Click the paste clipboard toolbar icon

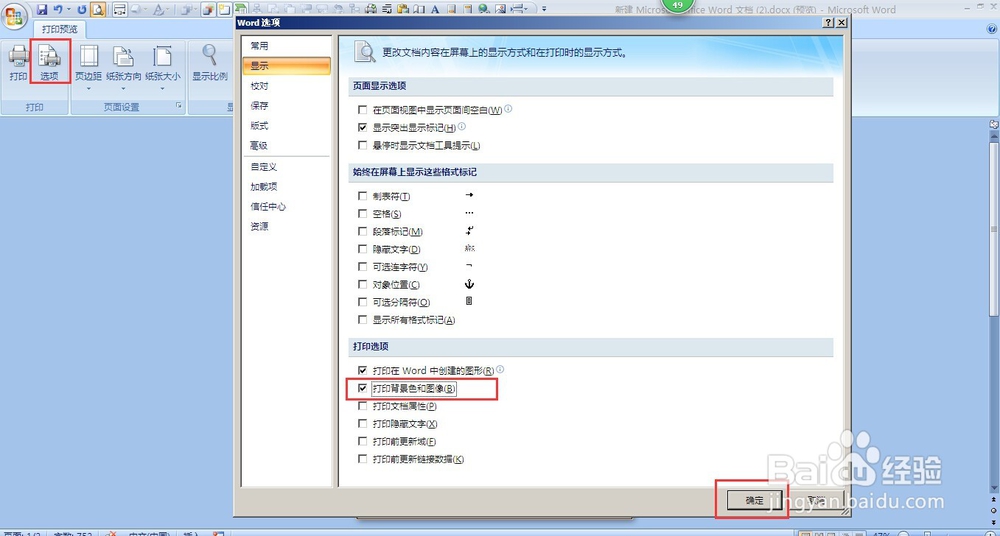click(404, 10)
